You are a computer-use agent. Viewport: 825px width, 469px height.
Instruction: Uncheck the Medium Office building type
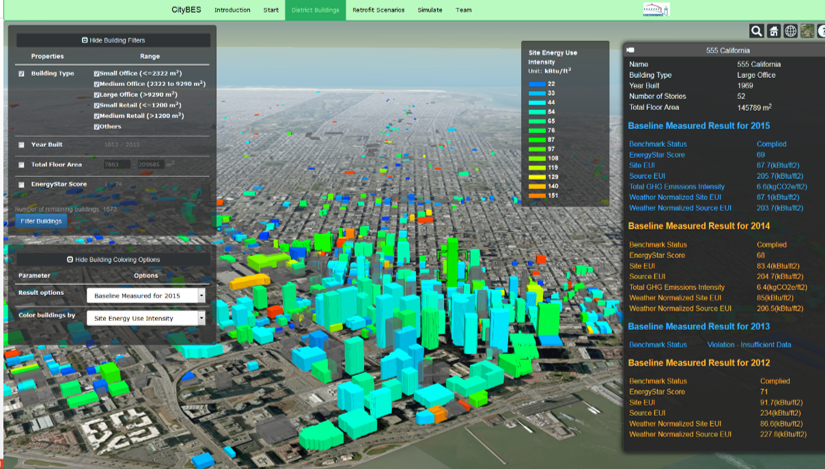coord(97,84)
